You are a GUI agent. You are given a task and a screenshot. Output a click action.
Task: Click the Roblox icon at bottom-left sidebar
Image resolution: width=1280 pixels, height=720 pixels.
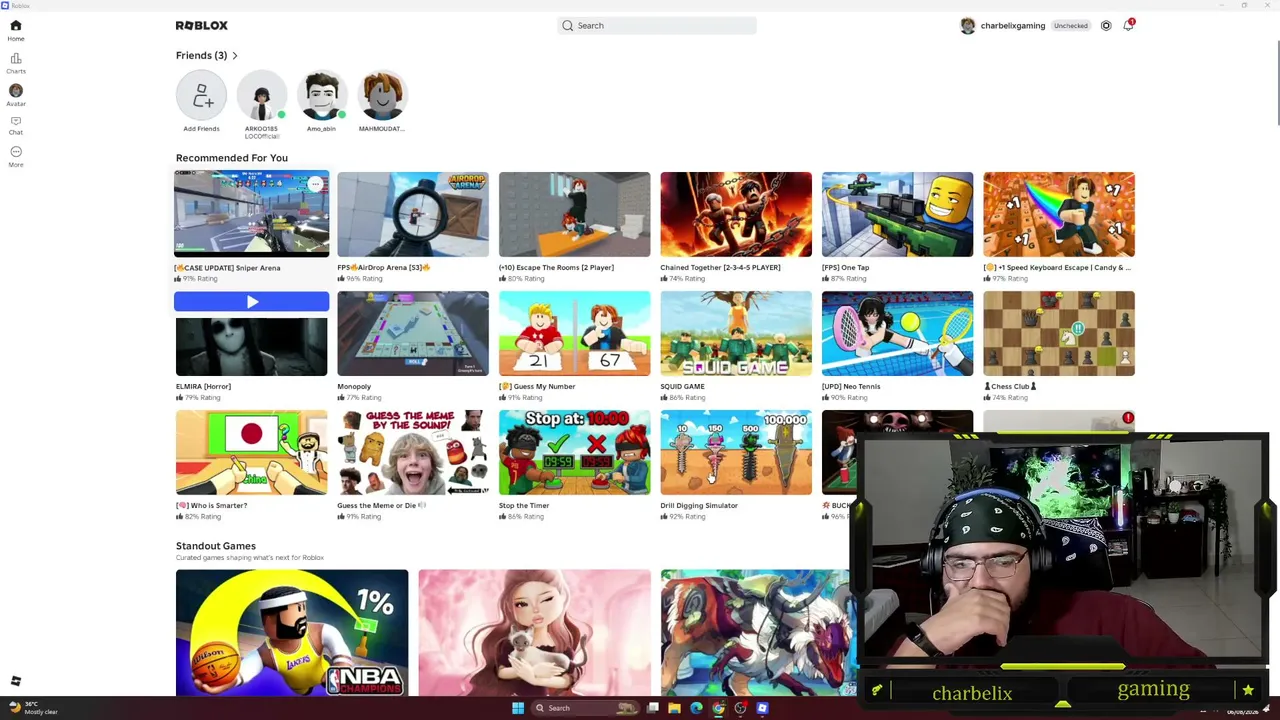(x=16, y=681)
